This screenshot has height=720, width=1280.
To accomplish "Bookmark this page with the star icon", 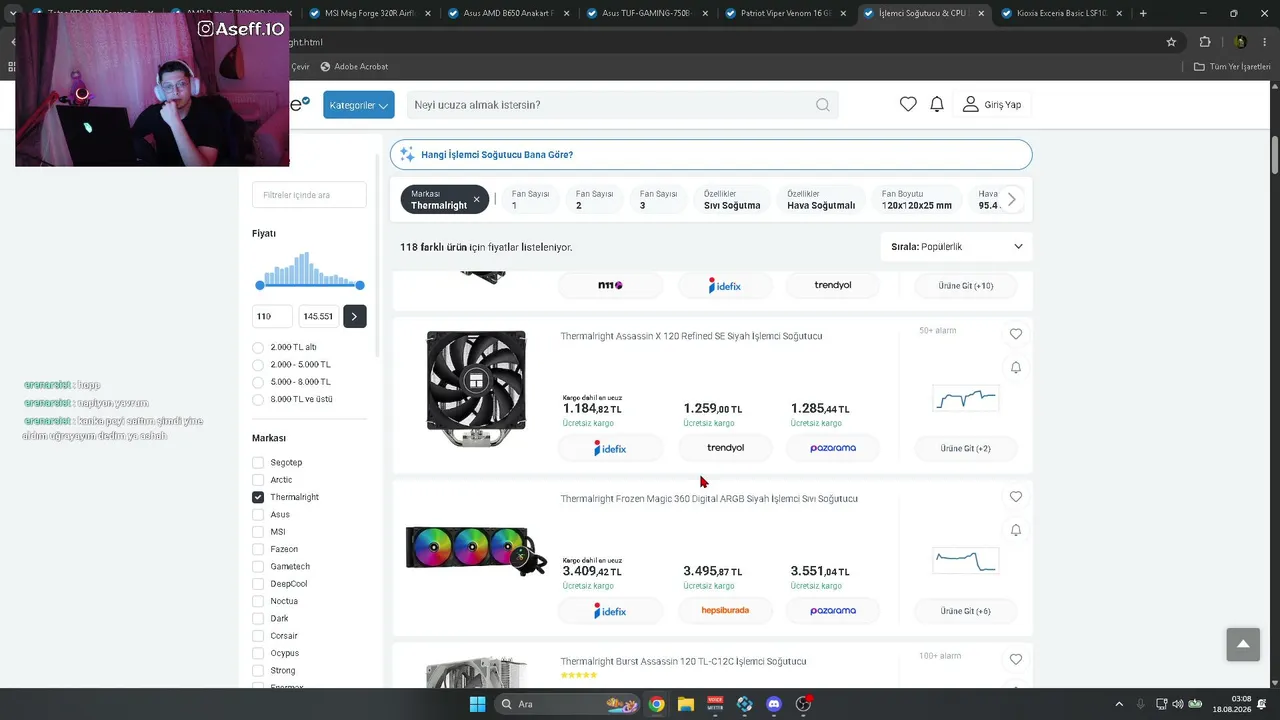I will (x=1171, y=42).
